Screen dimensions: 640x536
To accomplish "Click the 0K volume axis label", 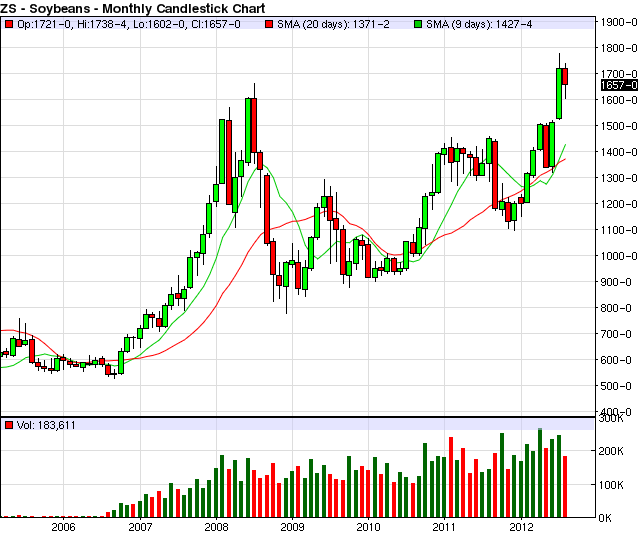I will [x=605, y=518].
